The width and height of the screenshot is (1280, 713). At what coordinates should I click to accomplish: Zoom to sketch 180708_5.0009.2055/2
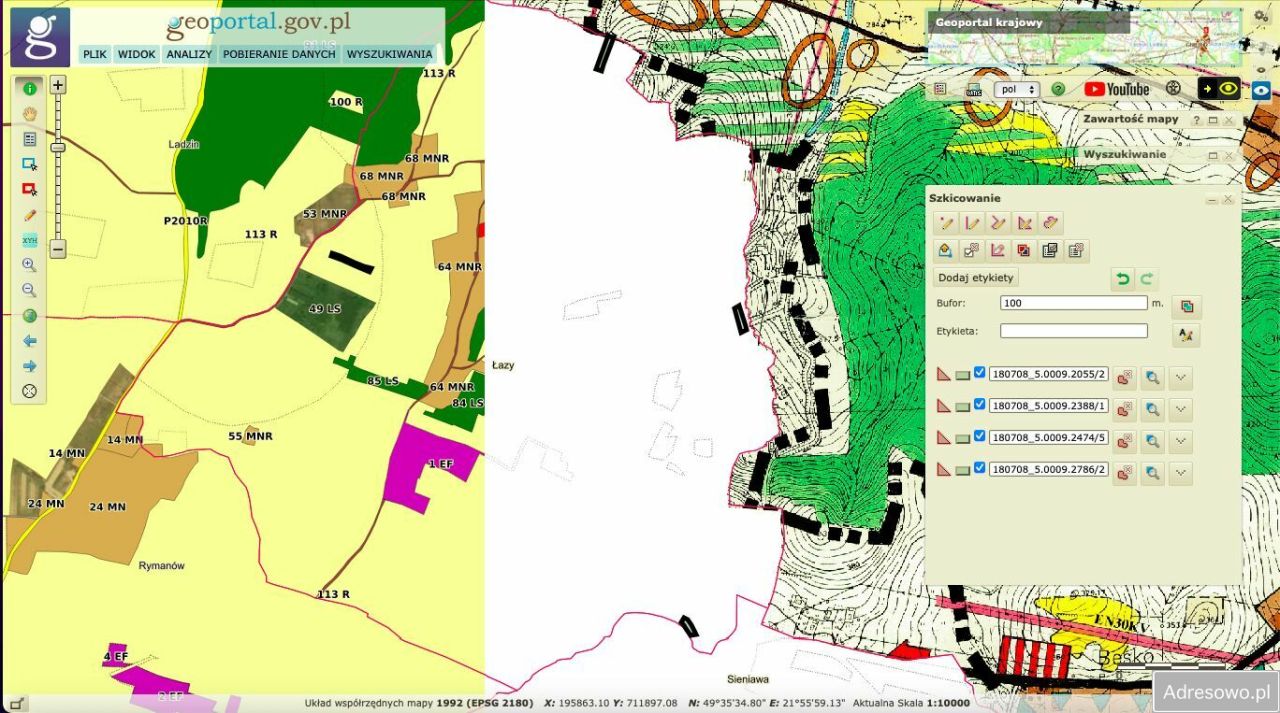coord(1152,378)
